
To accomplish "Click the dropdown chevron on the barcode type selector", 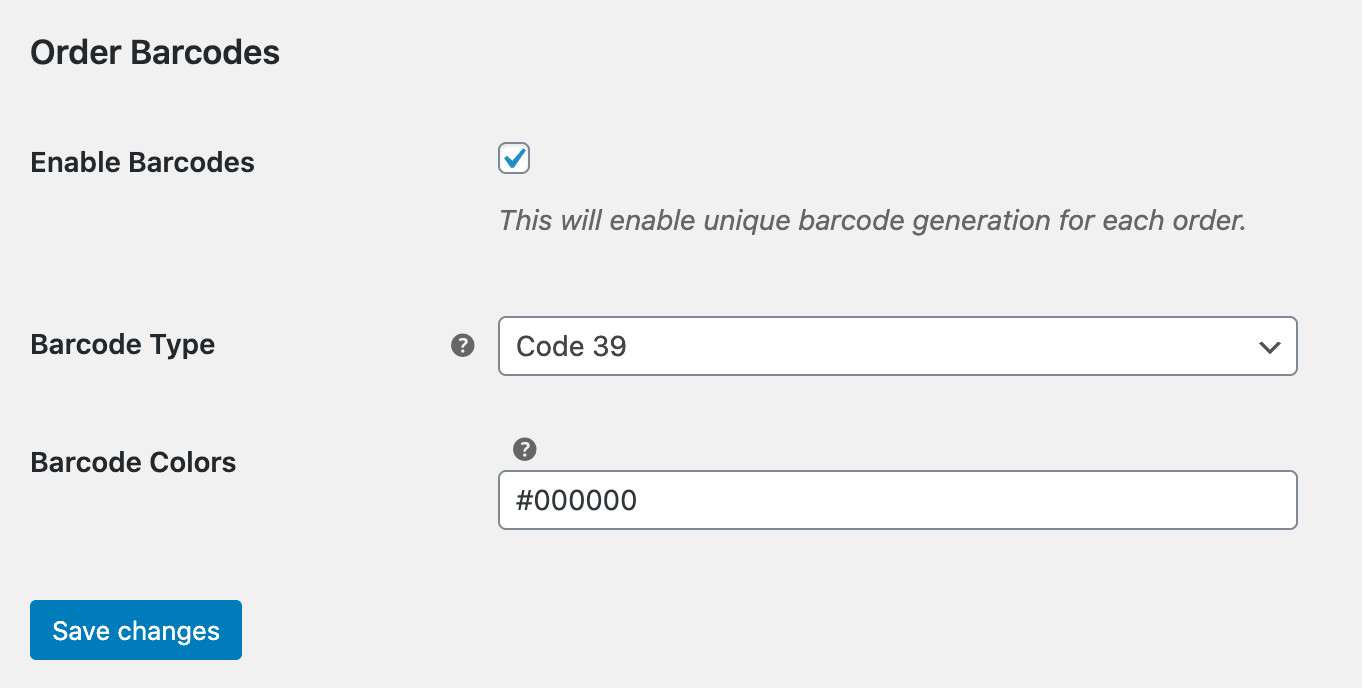I will [x=1268, y=347].
